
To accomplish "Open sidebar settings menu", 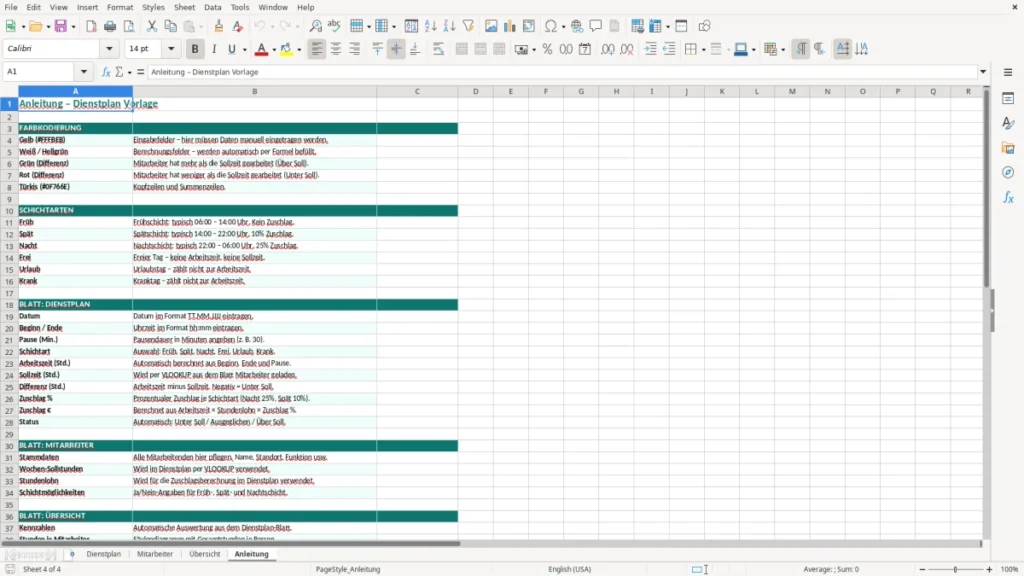I will 1008,72.
